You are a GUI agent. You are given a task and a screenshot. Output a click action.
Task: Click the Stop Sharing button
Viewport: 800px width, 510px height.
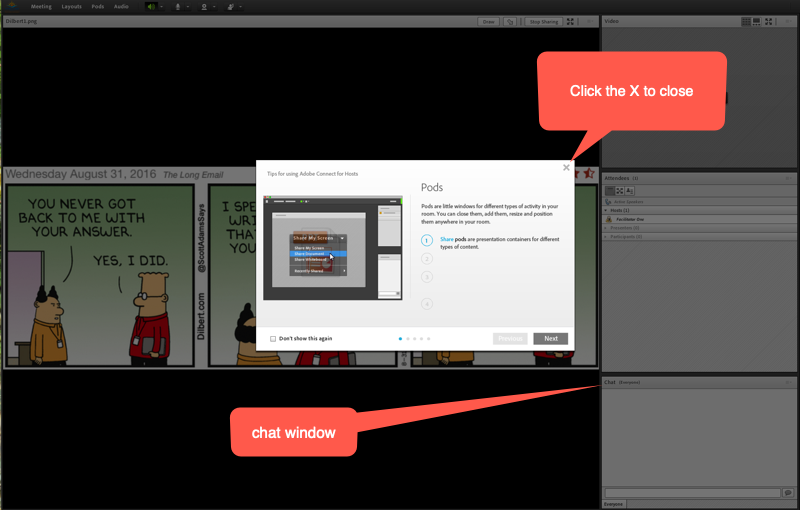(x=544, y=21)
